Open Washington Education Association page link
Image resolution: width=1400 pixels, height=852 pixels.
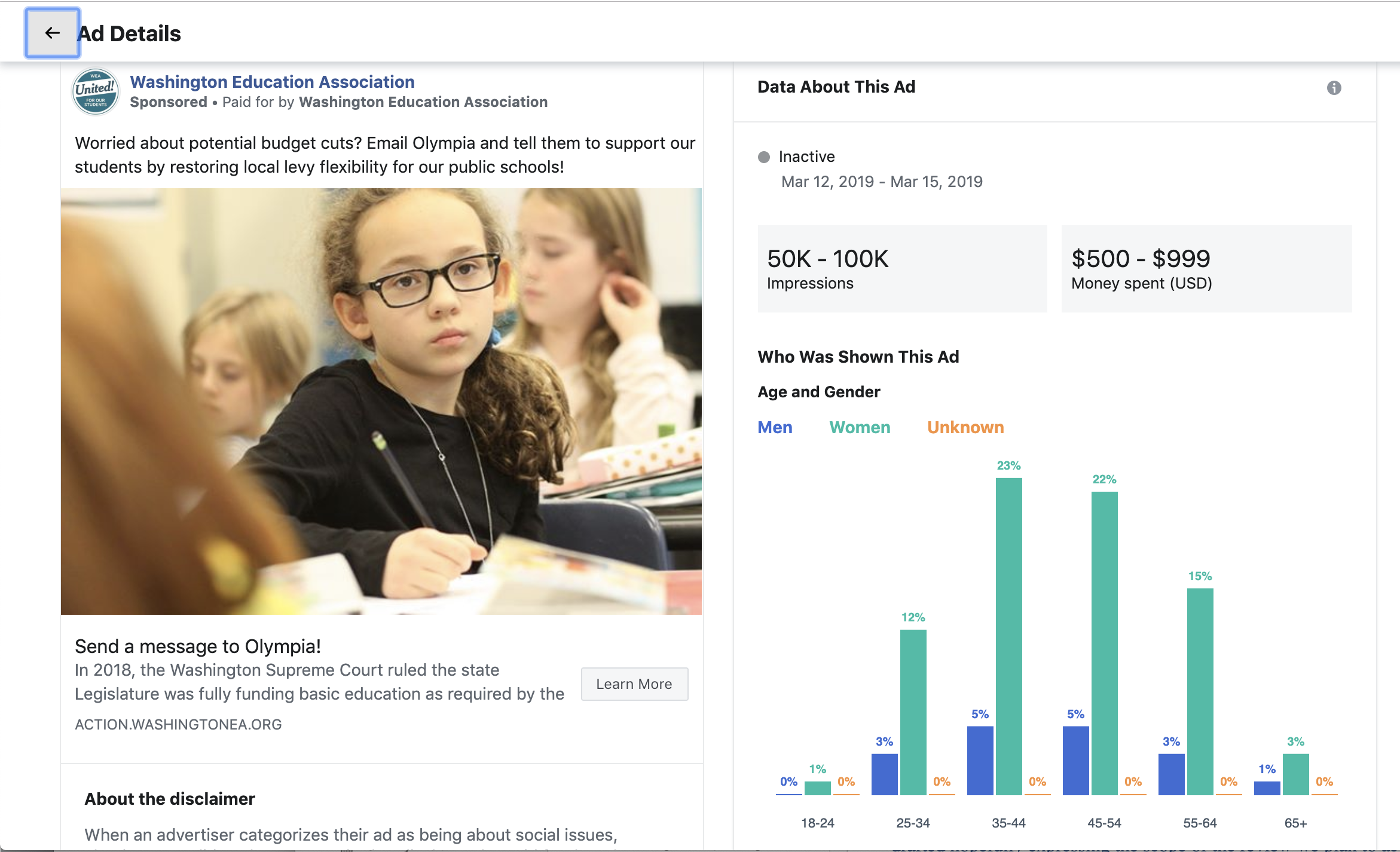pos(272,82)
